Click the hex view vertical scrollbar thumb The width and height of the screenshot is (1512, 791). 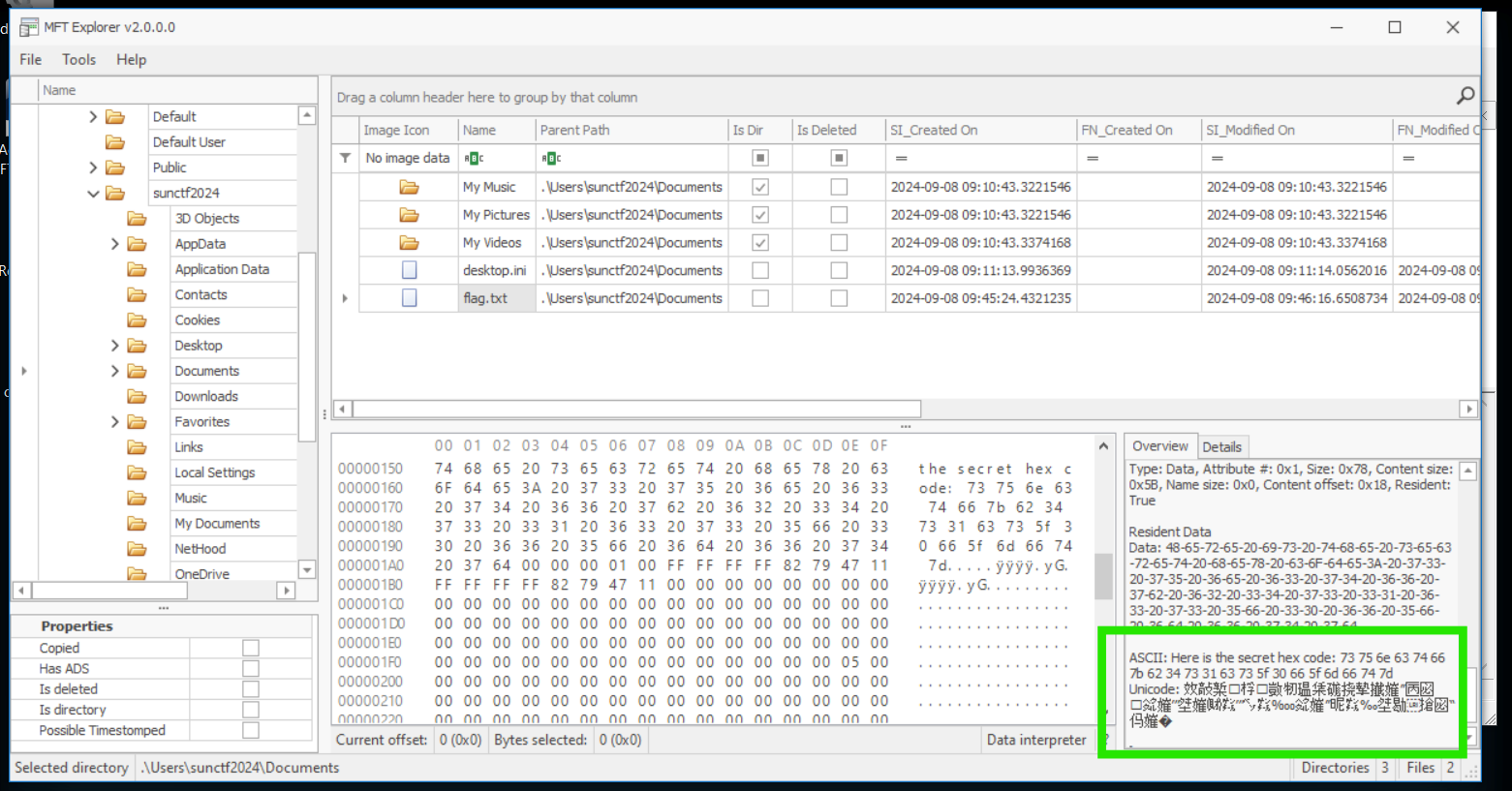pos(1103,577)
